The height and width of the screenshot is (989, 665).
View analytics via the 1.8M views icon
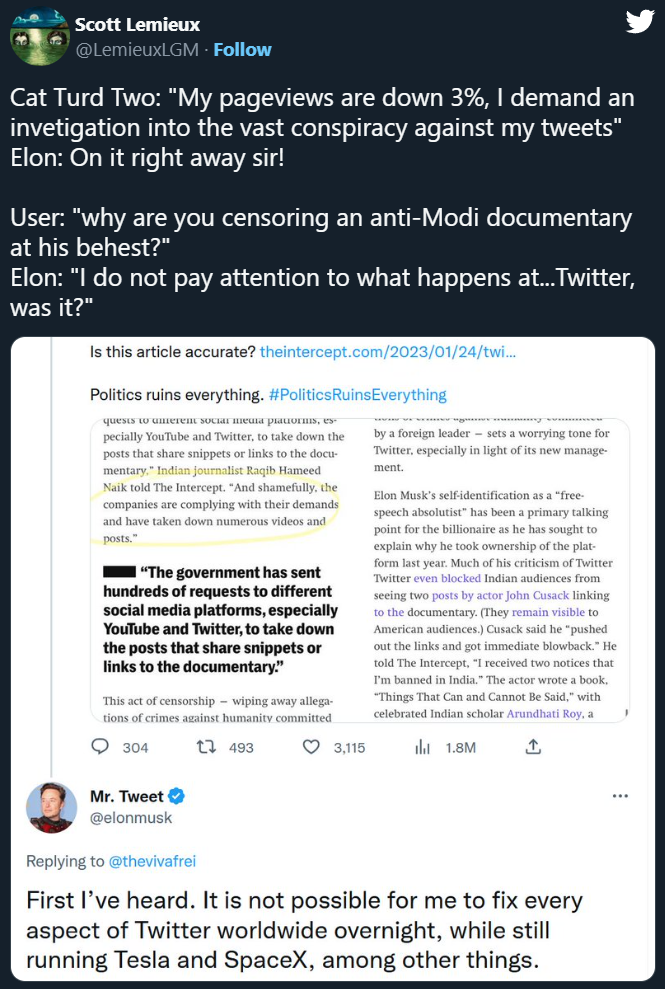422,747
